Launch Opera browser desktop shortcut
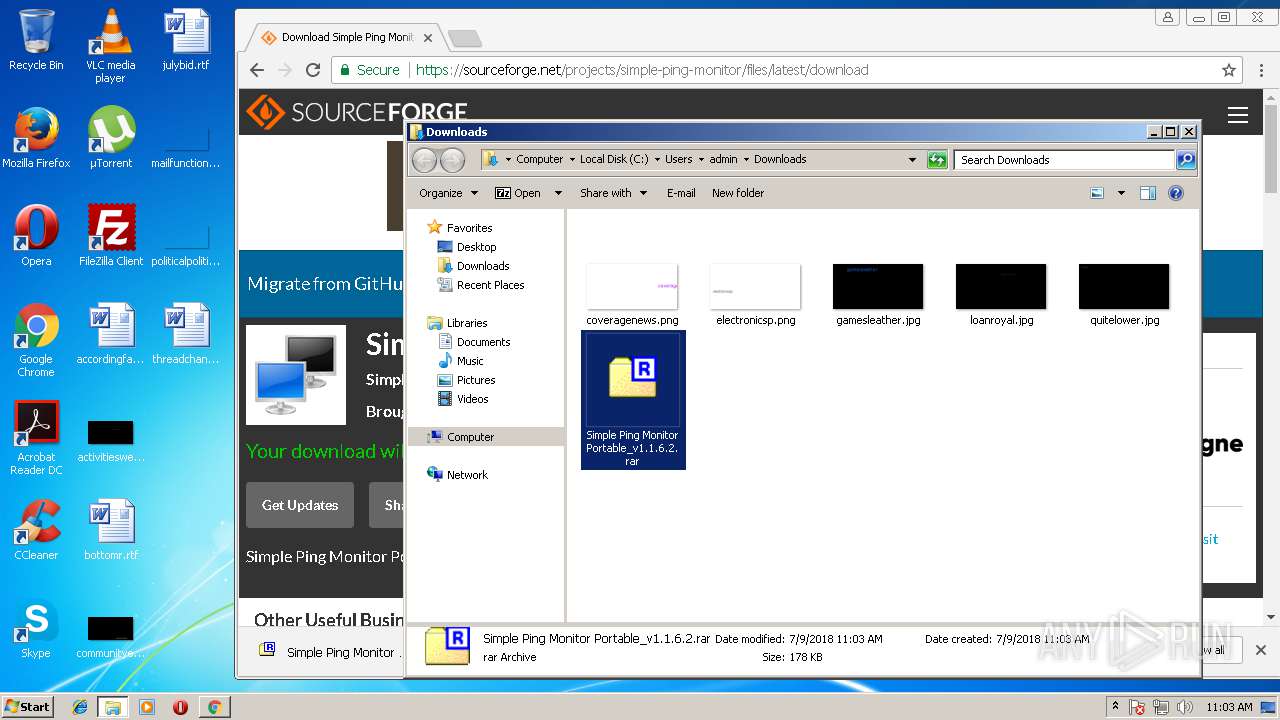Screen dimensions: 1280x720 [36, 236]
